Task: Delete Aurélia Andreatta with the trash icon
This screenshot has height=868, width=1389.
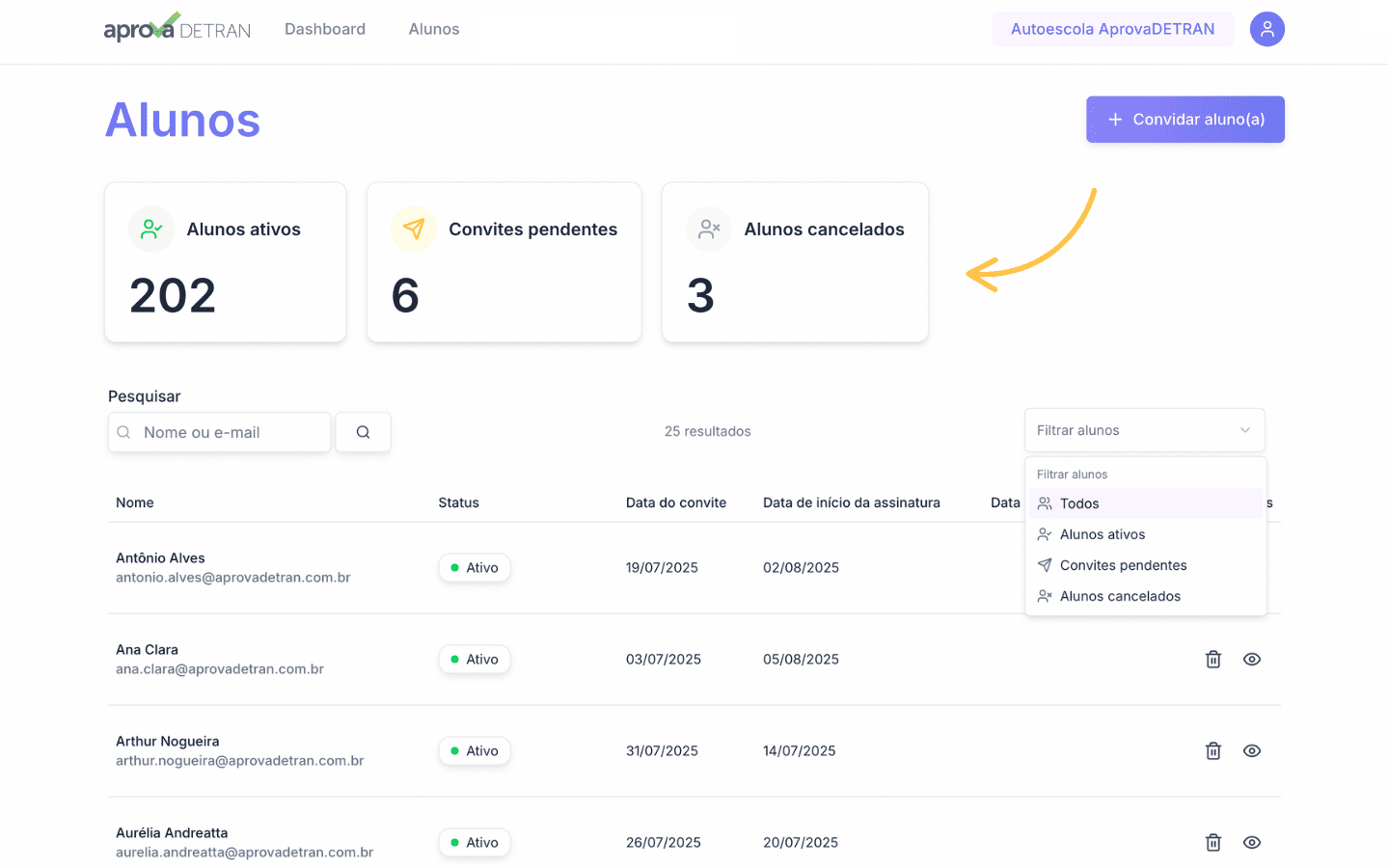Action: (1213, 843)
